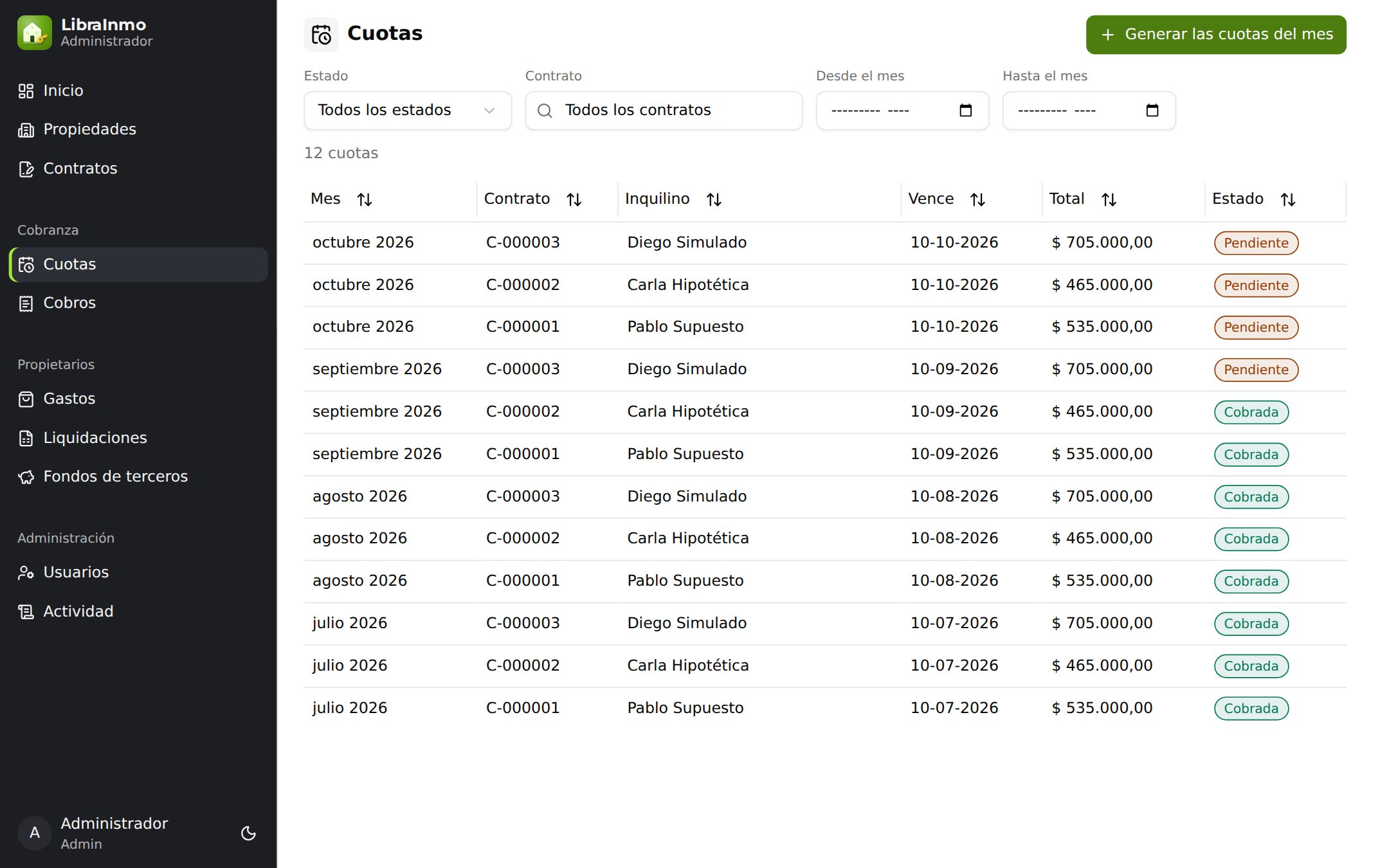Image resolution: width=1389 pixels, height=868 pixels.
Task: Click the Mes column header text
Action: (x=325, y=199)
